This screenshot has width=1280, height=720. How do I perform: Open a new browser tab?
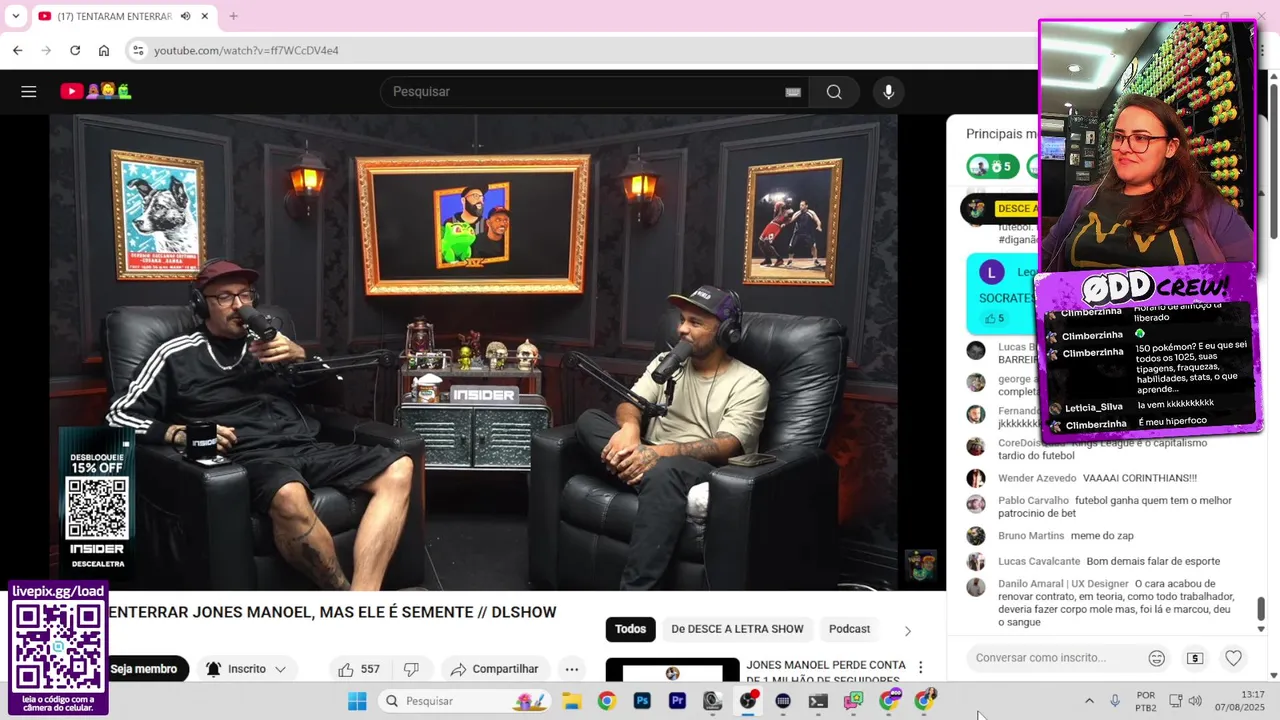pyautogui.click(x=233, y=16)
